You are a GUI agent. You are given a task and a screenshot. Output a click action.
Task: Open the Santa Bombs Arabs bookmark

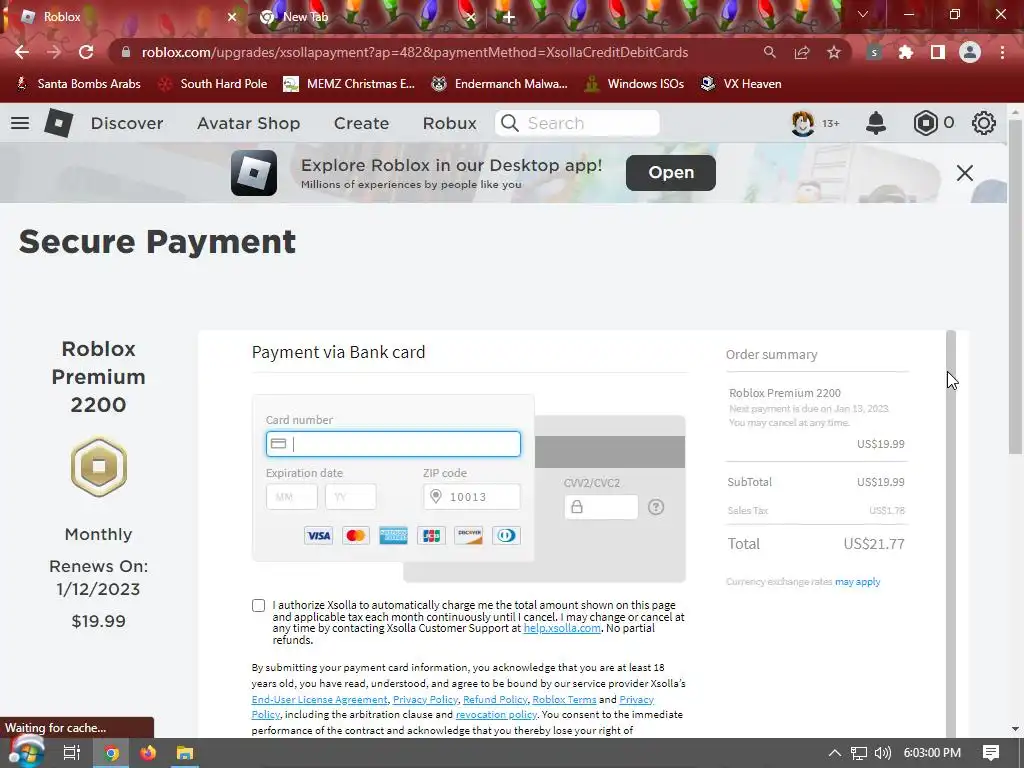point(78,84)
